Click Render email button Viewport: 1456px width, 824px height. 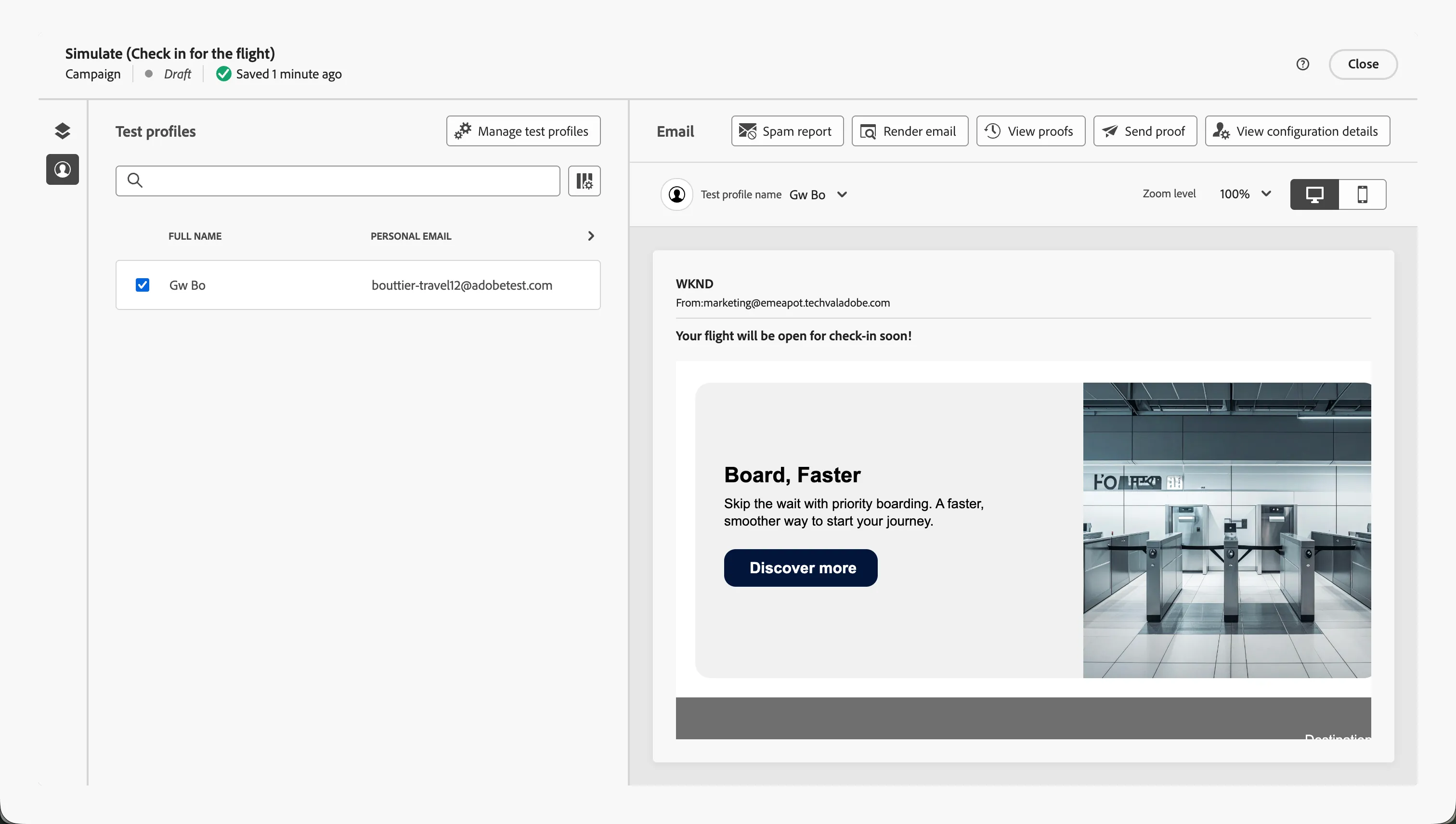click(x=910, y=131)
